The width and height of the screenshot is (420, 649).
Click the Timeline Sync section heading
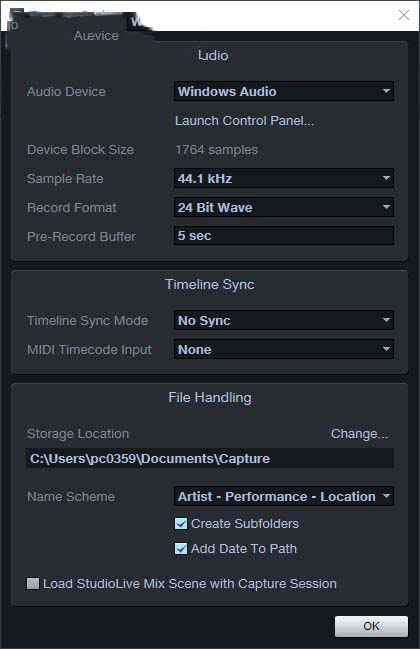tap(210, 285)
